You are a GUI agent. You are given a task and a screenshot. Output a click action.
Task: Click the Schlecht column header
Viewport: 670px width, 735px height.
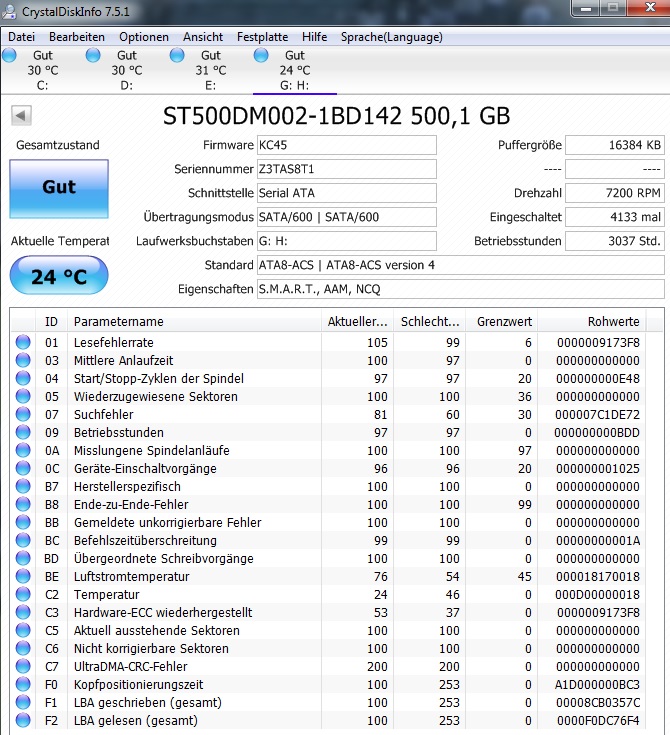(429, 322)
